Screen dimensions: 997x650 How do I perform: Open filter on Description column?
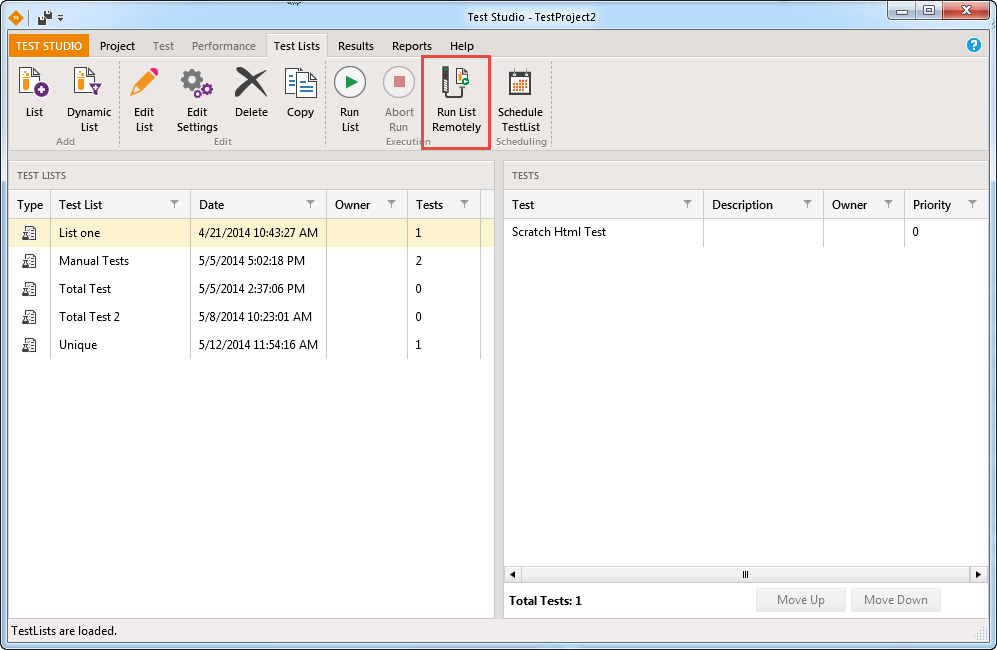(x=808, y=204)
